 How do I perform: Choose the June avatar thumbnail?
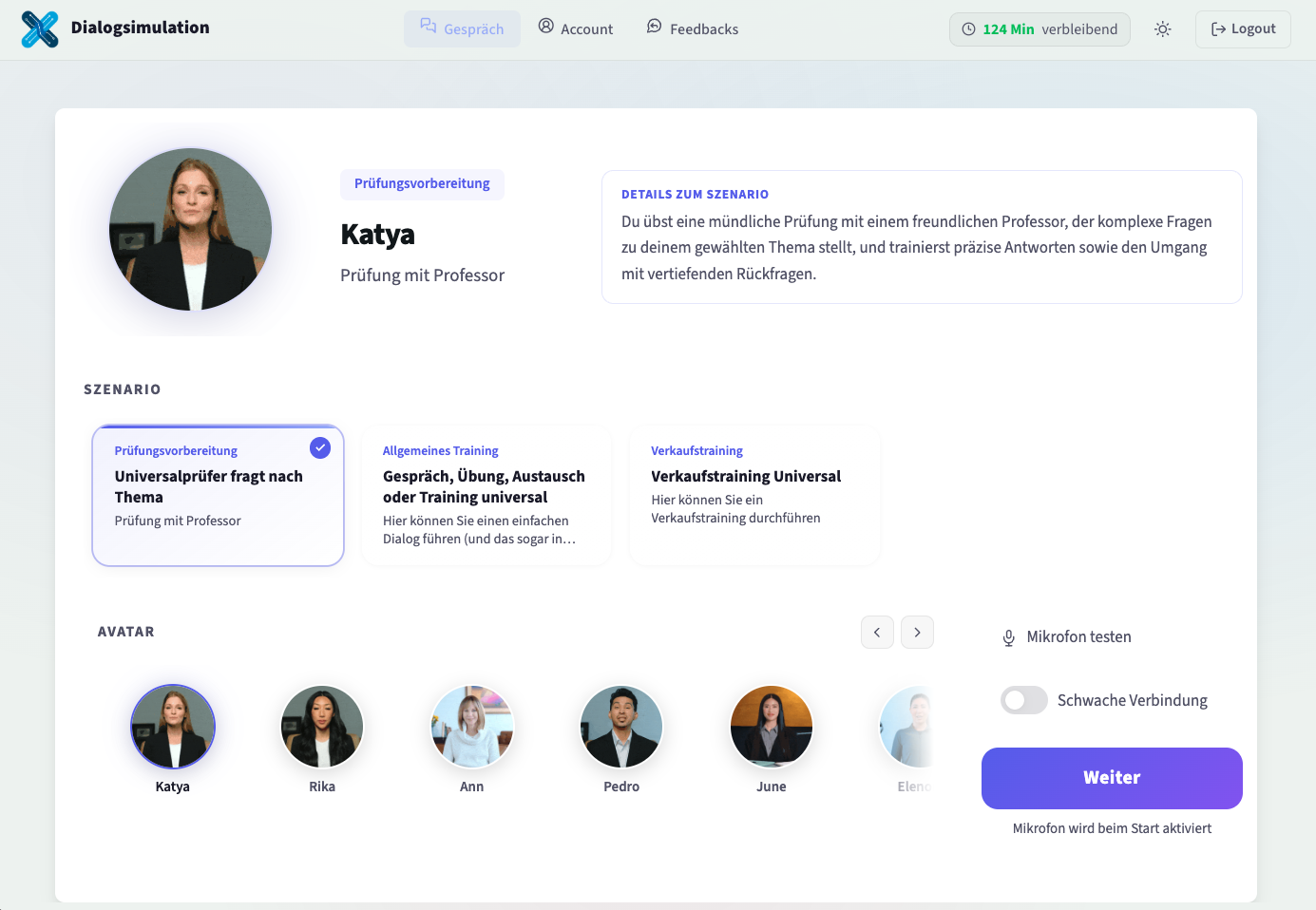[772, 727]
